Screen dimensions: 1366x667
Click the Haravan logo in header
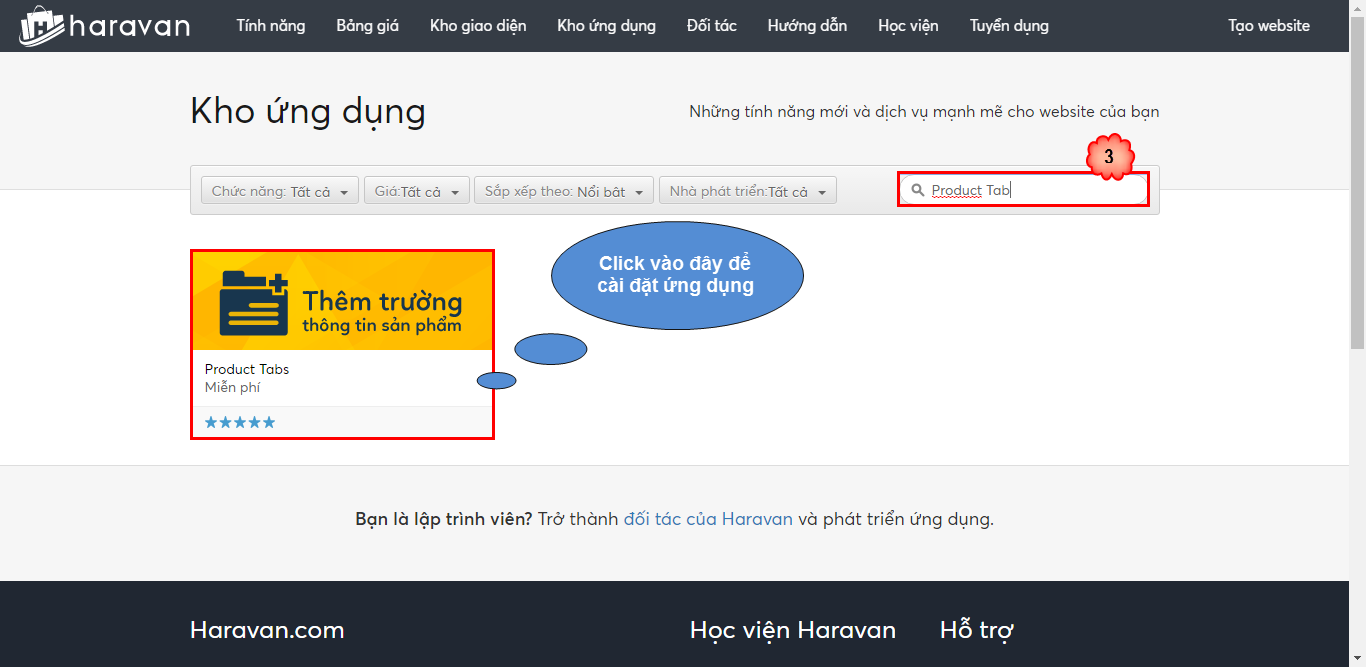pos(104,27)
